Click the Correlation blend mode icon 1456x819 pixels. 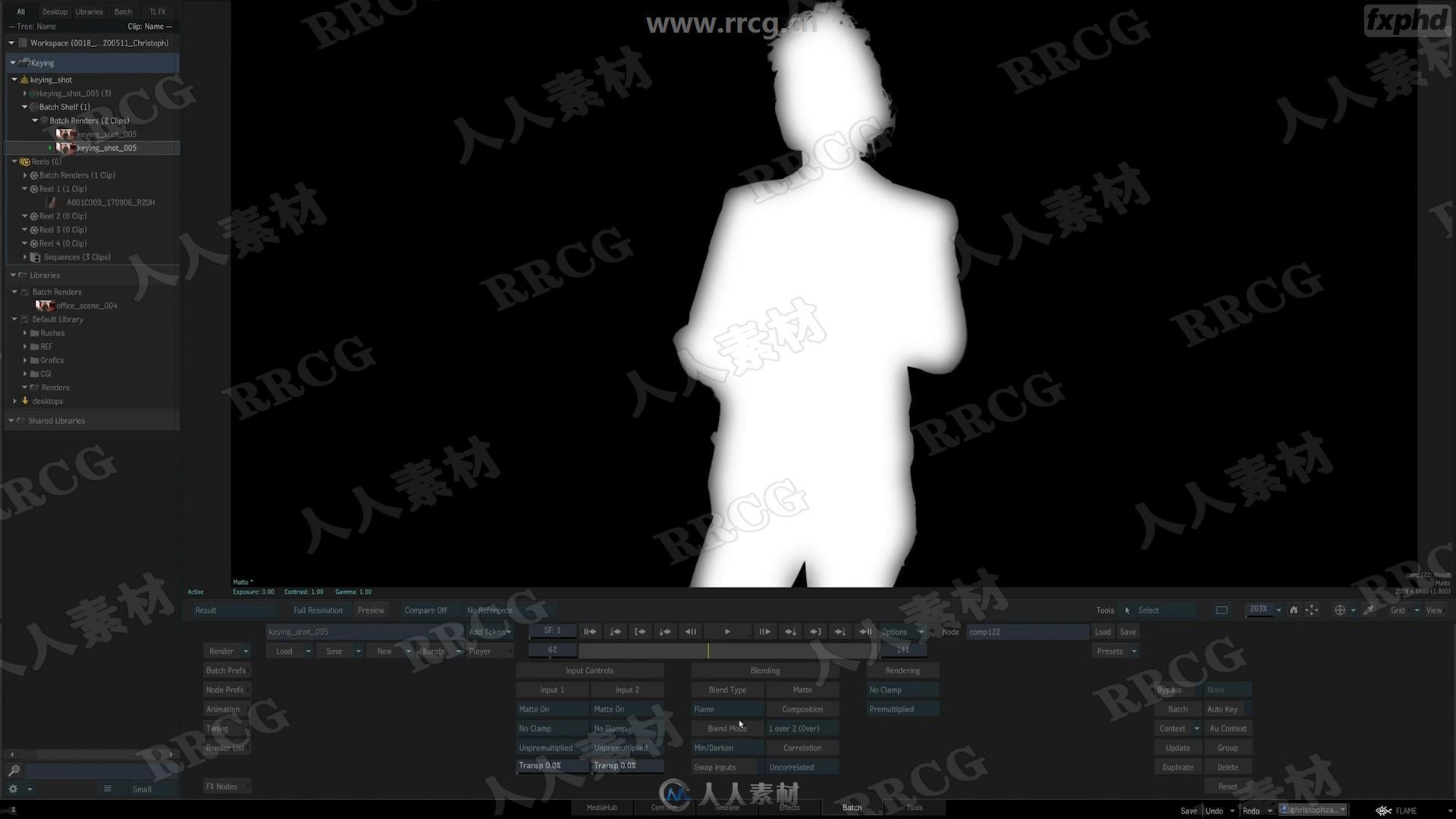click(x=801, y=747)
